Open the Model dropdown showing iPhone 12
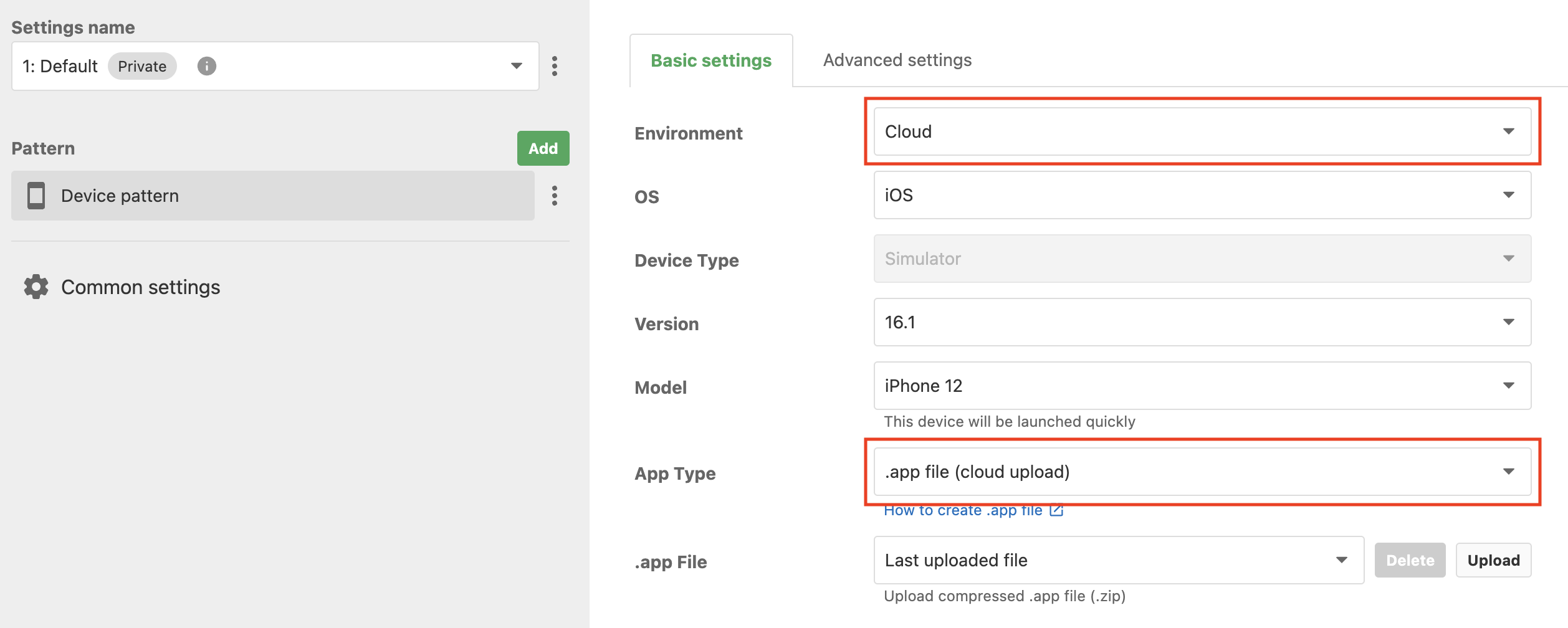 (x=1202, y=386)
